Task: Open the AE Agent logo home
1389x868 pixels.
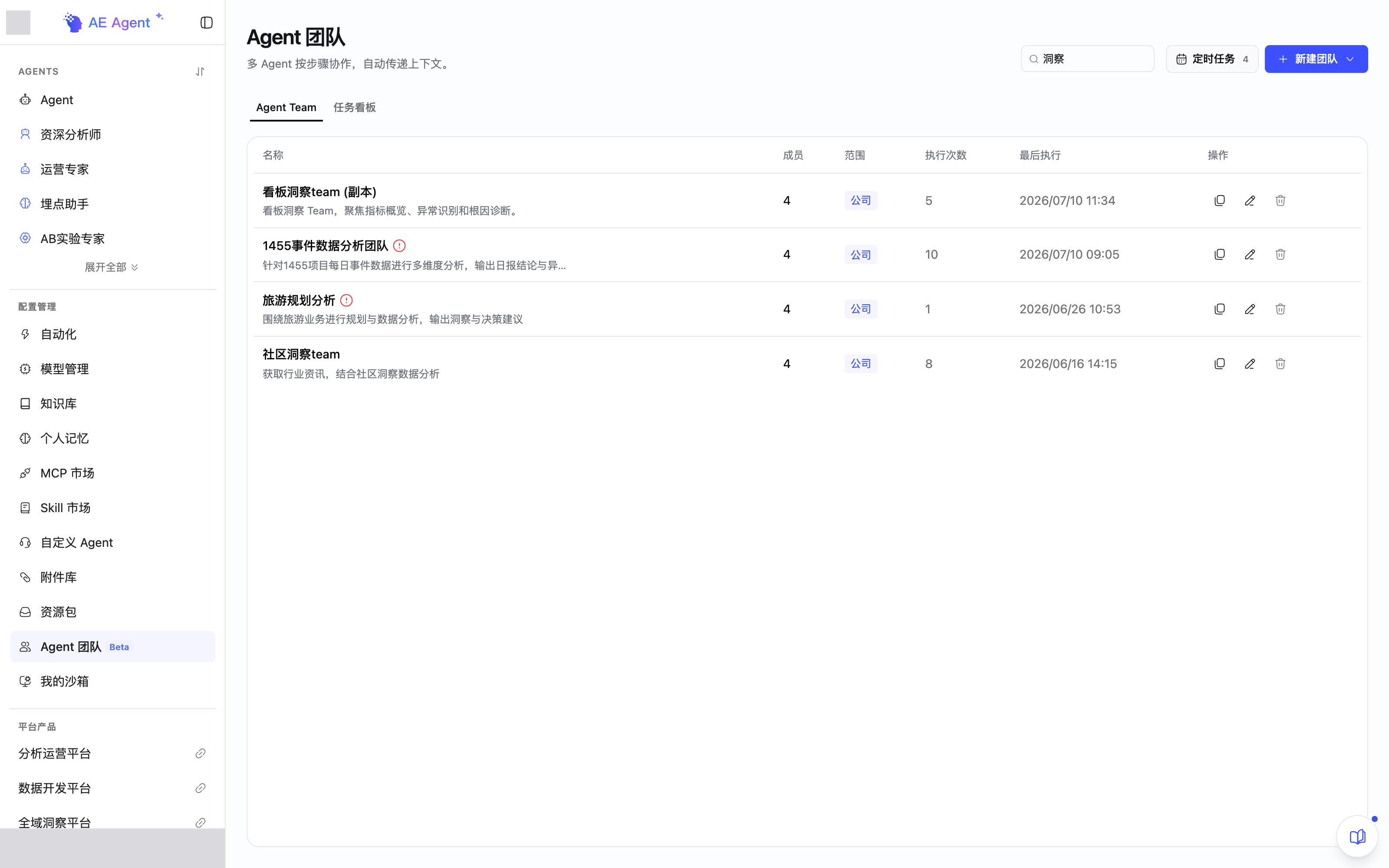Action: click(113, 23)
